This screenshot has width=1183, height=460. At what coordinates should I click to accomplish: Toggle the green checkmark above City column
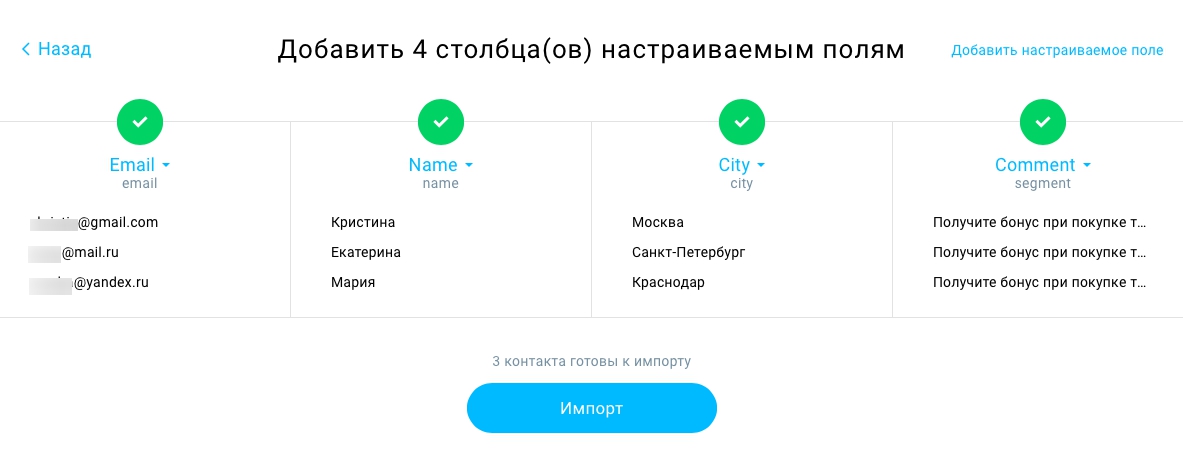click(x=742, y=121)
